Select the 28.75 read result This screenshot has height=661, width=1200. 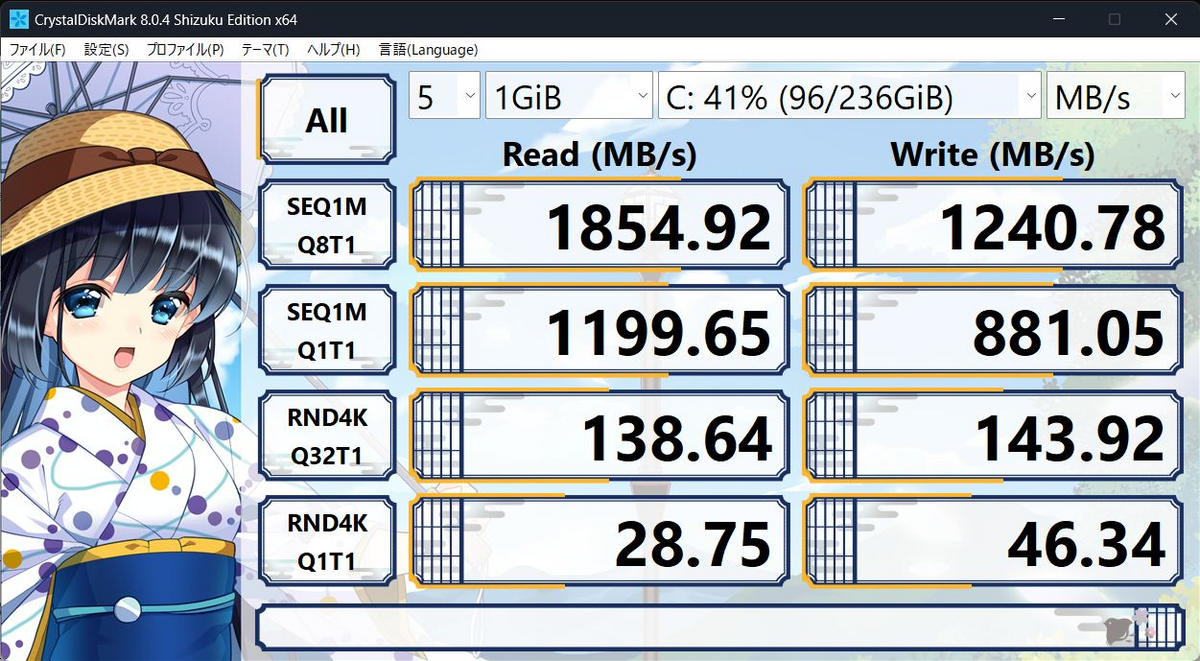[x=598, y=542]
